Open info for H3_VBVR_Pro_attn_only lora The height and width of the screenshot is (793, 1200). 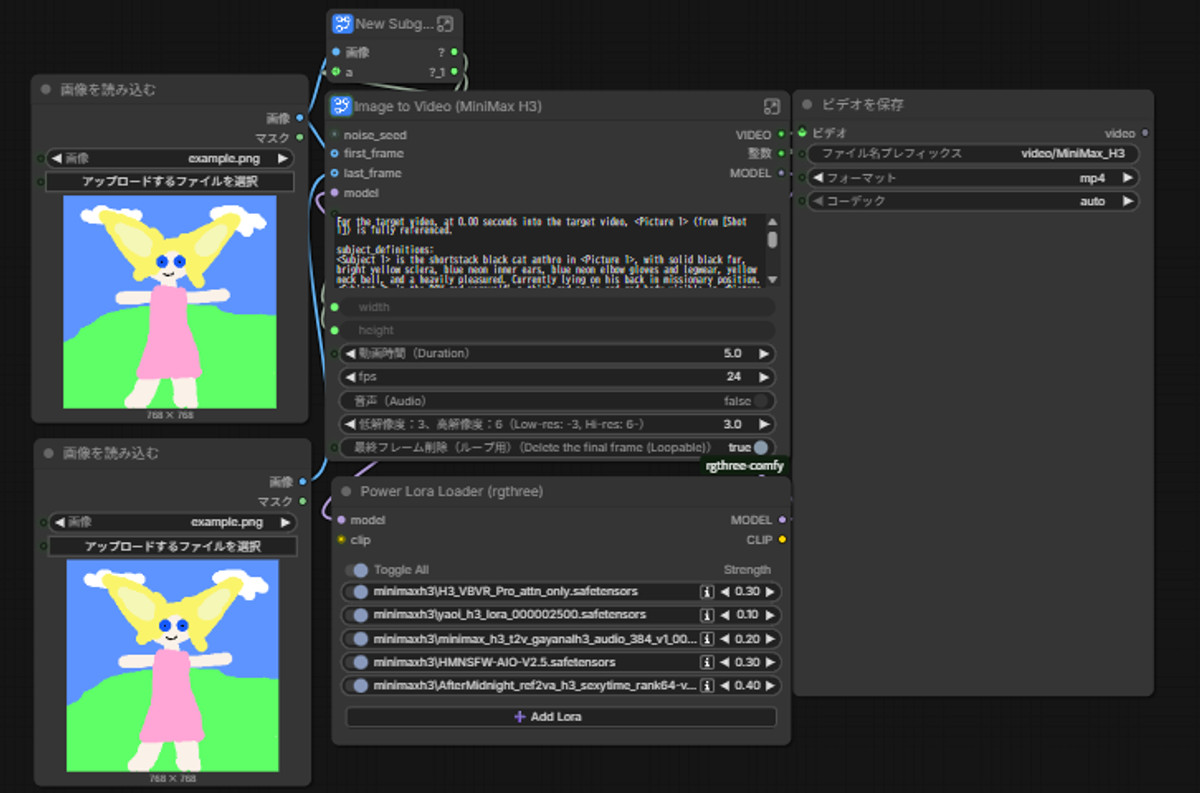707,591
